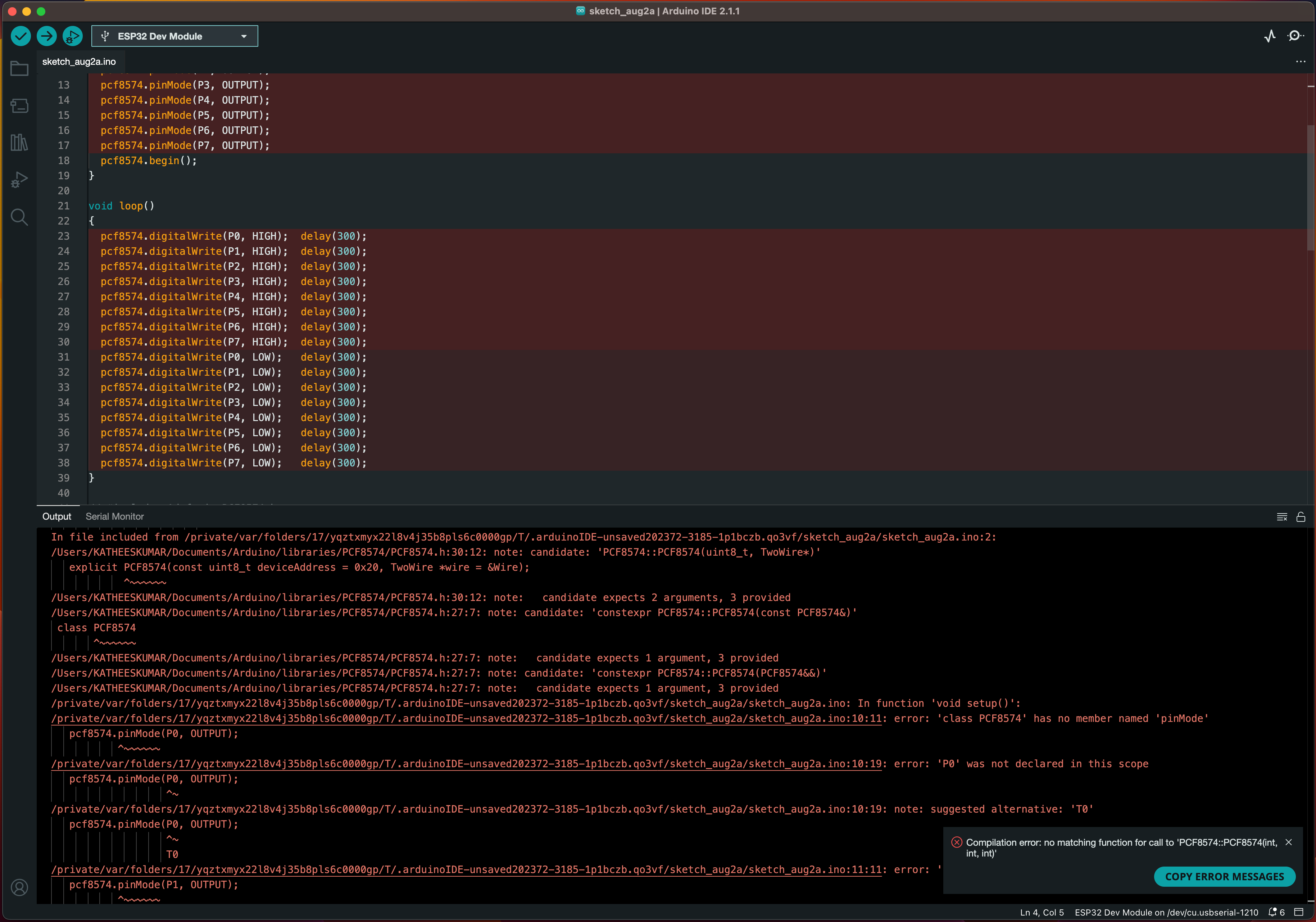1316x922 pixels.
Task: Select the sketch_aug2a.ino editor tab
Action: (x=79, y=61)
